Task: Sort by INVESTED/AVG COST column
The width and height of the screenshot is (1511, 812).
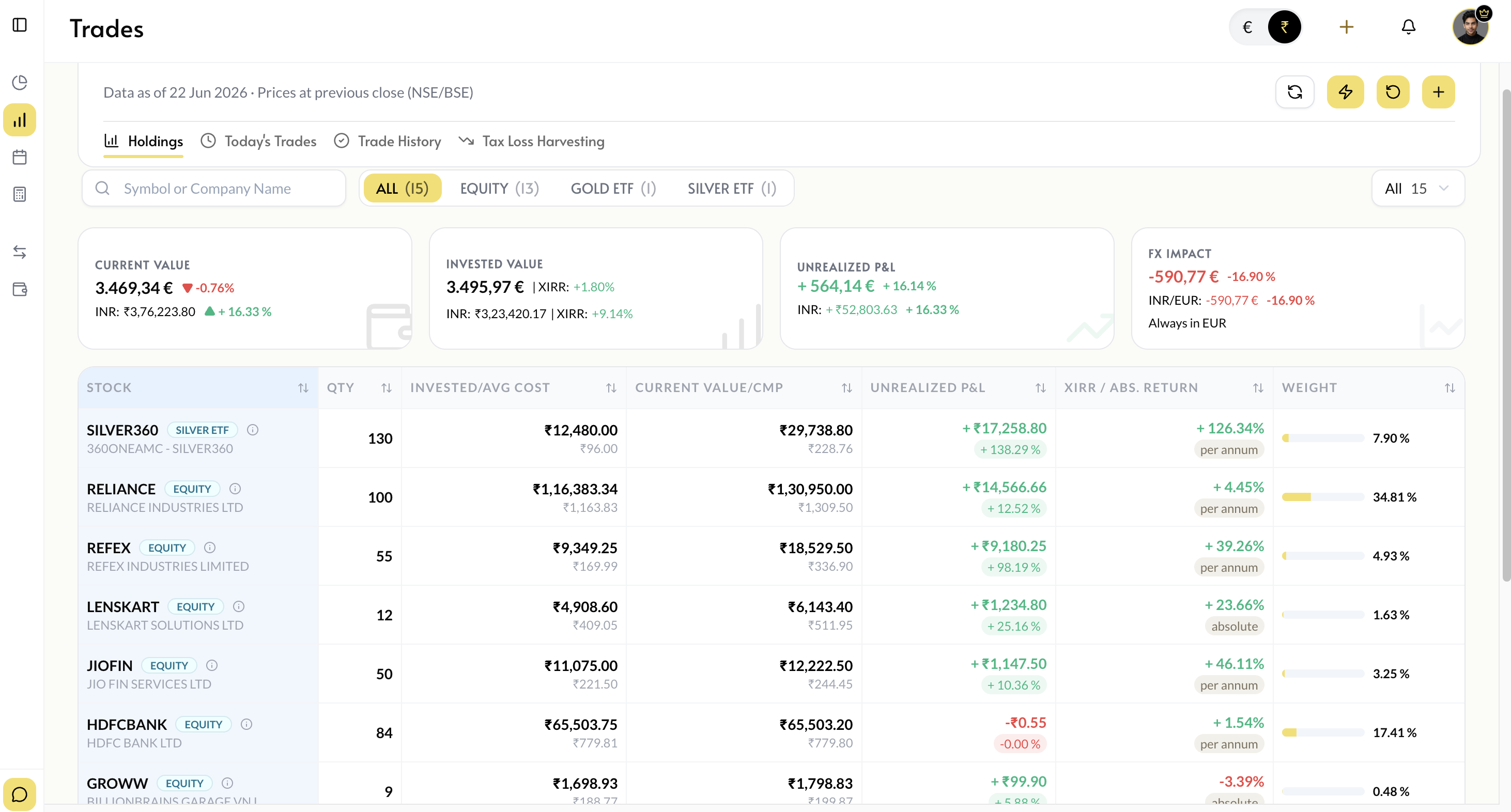Action: pos(611,388)
